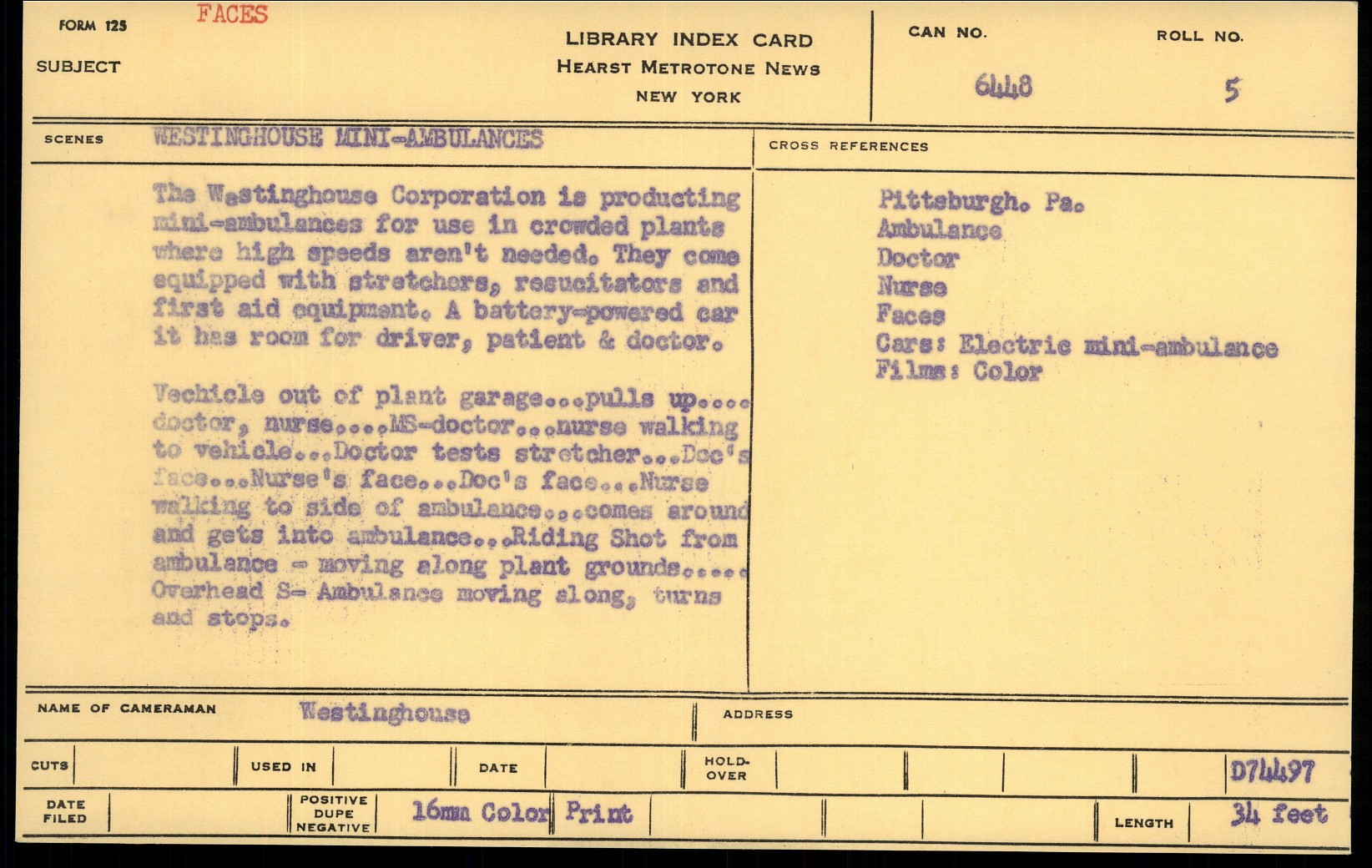
Task: Click the Films: Color entry
Action: pyautogui.click(x=959, y=371)
